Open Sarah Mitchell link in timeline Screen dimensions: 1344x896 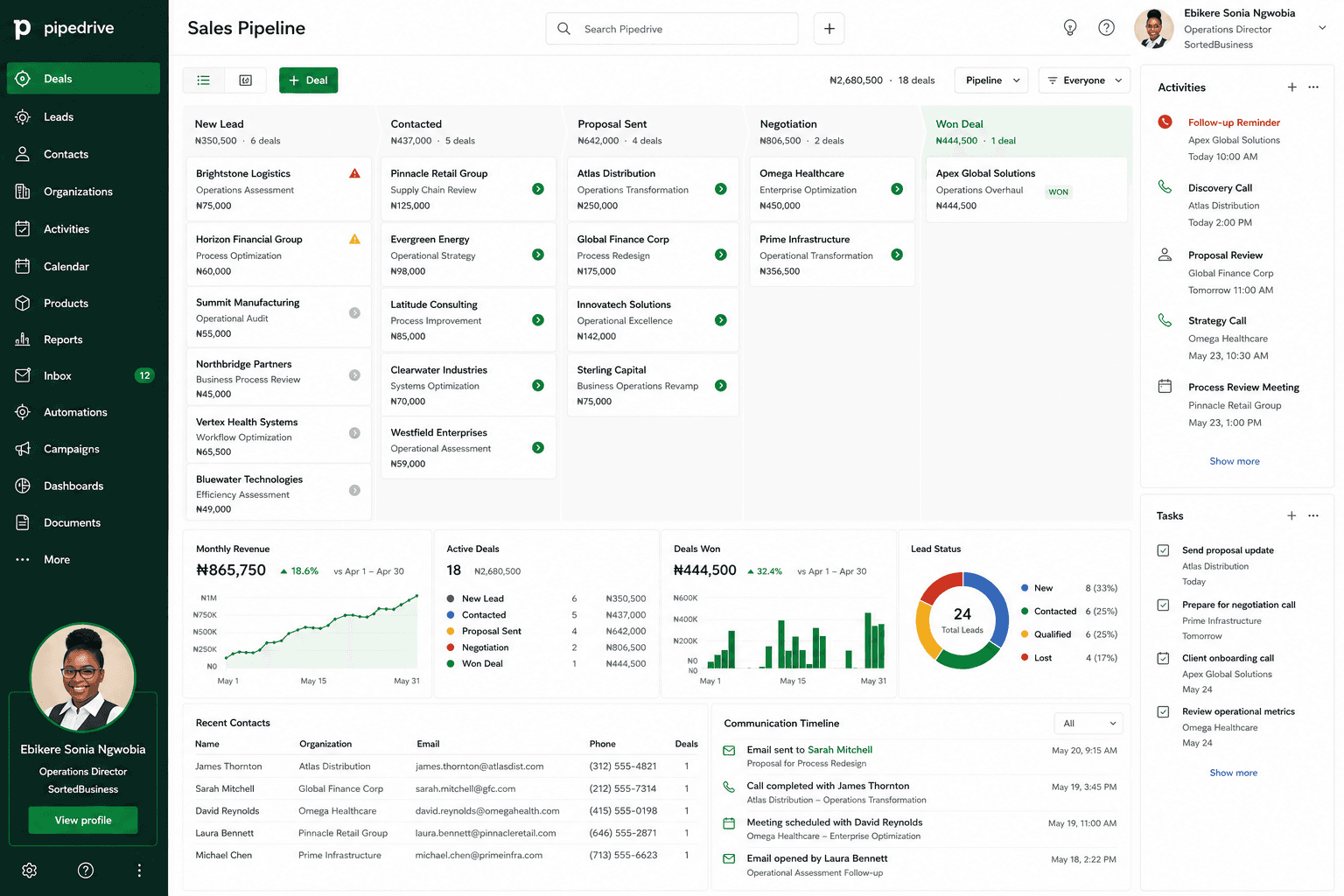pos(840,750)
